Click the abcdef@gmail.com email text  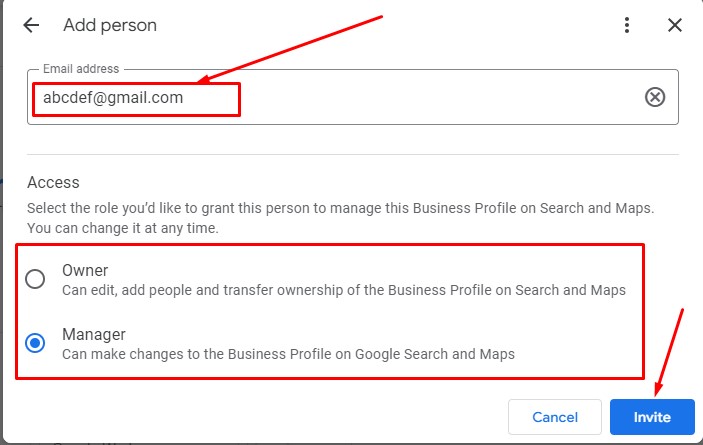113,98
